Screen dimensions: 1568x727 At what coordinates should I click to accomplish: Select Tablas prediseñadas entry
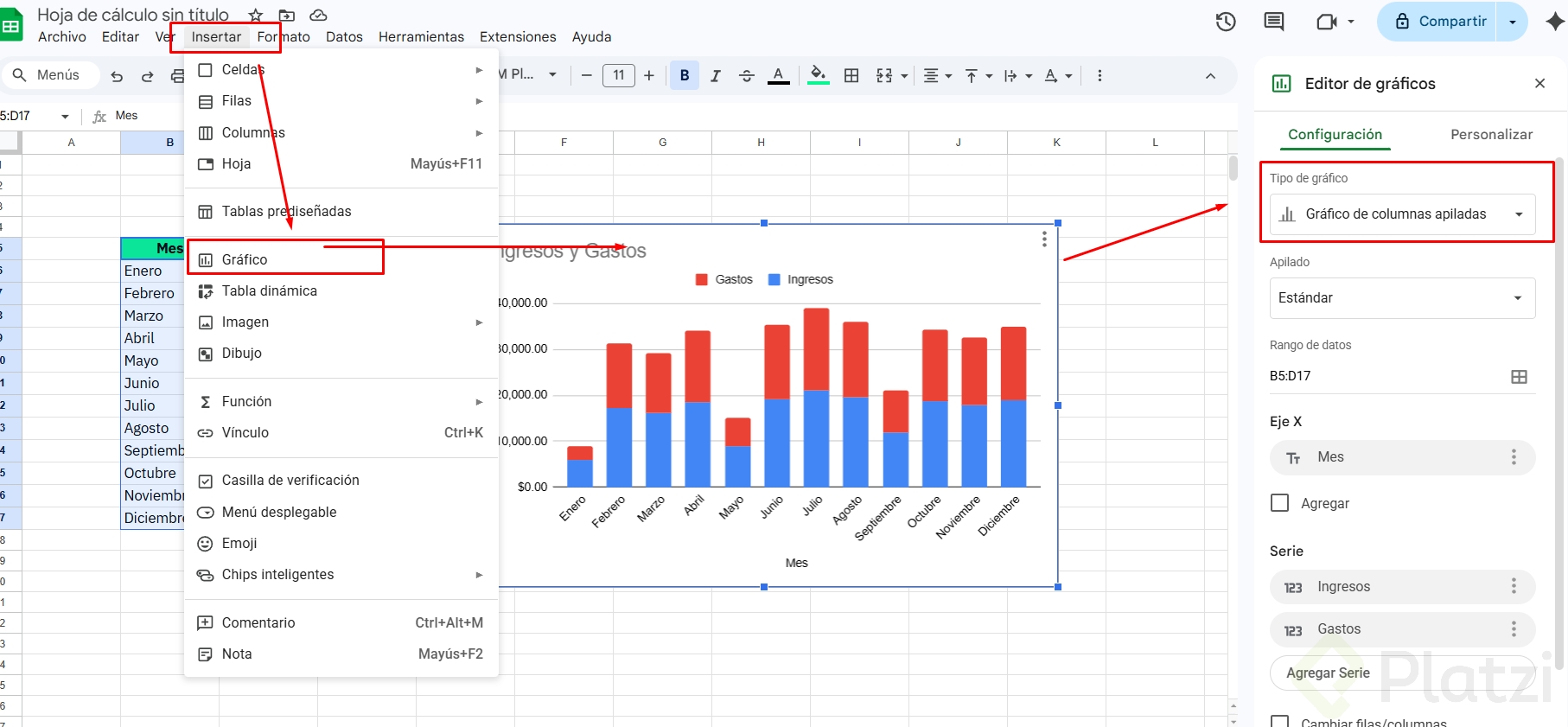pos(341,212)
